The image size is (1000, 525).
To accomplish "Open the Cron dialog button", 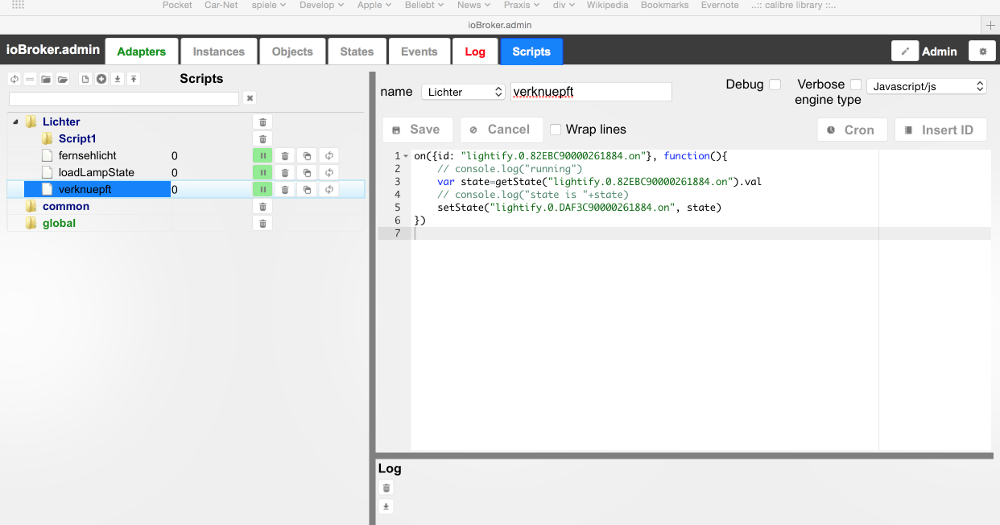I will pos(851,129).
